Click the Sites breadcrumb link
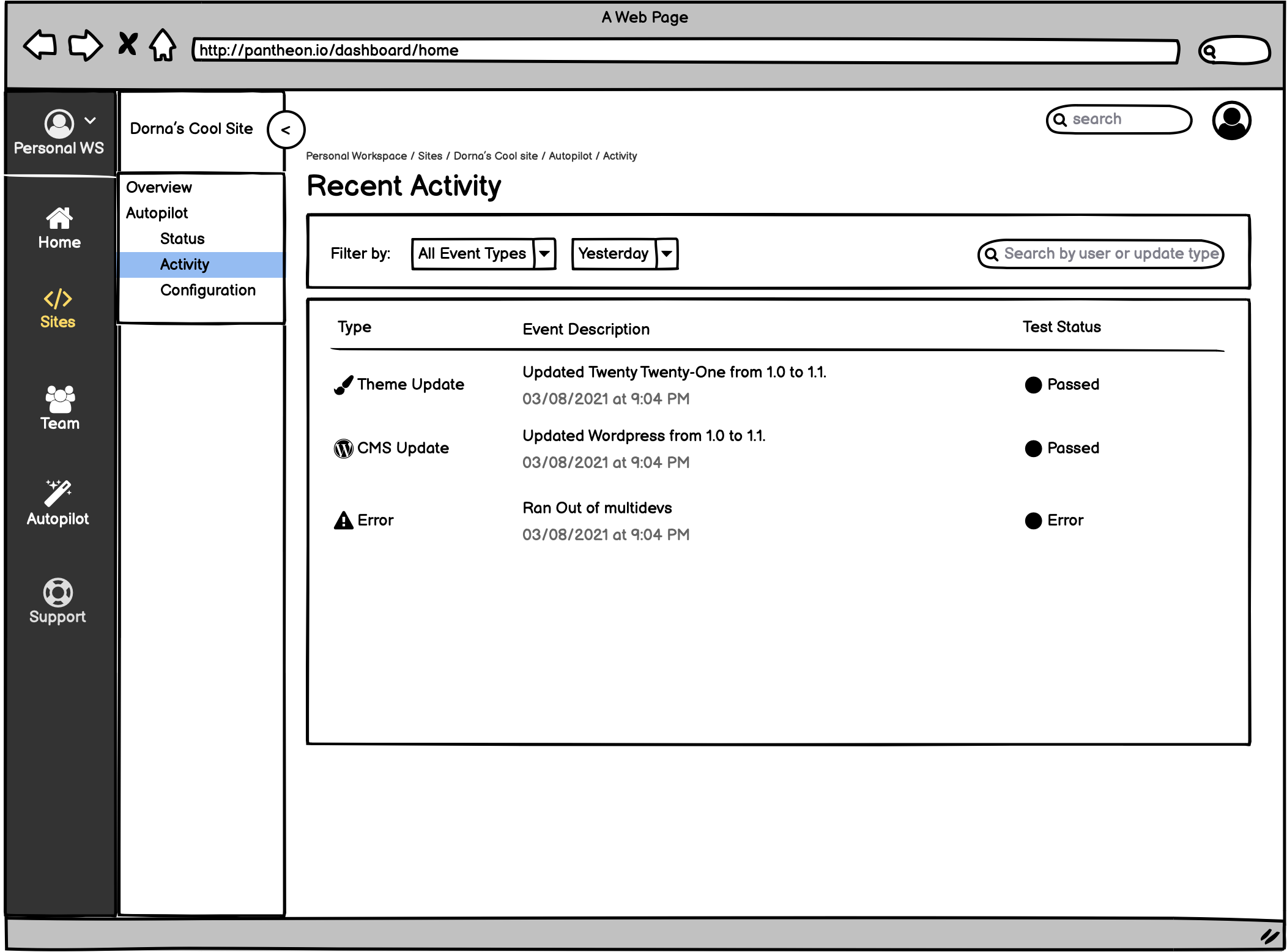Screen dimensions: 1287x952 coord(430,156)
